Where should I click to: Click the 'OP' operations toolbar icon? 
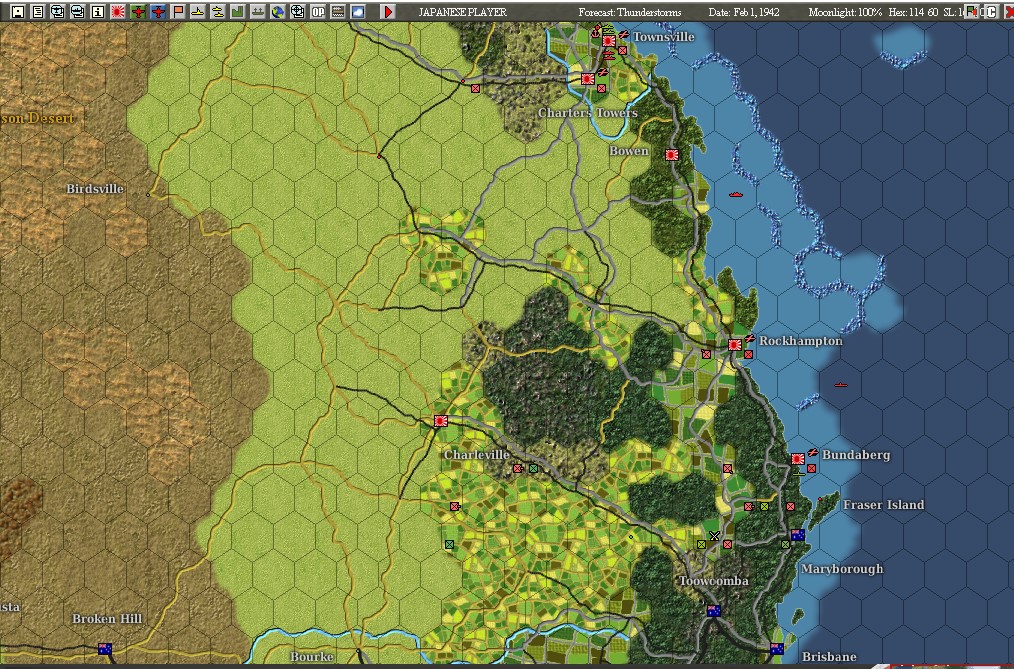(x=318, y=12)
